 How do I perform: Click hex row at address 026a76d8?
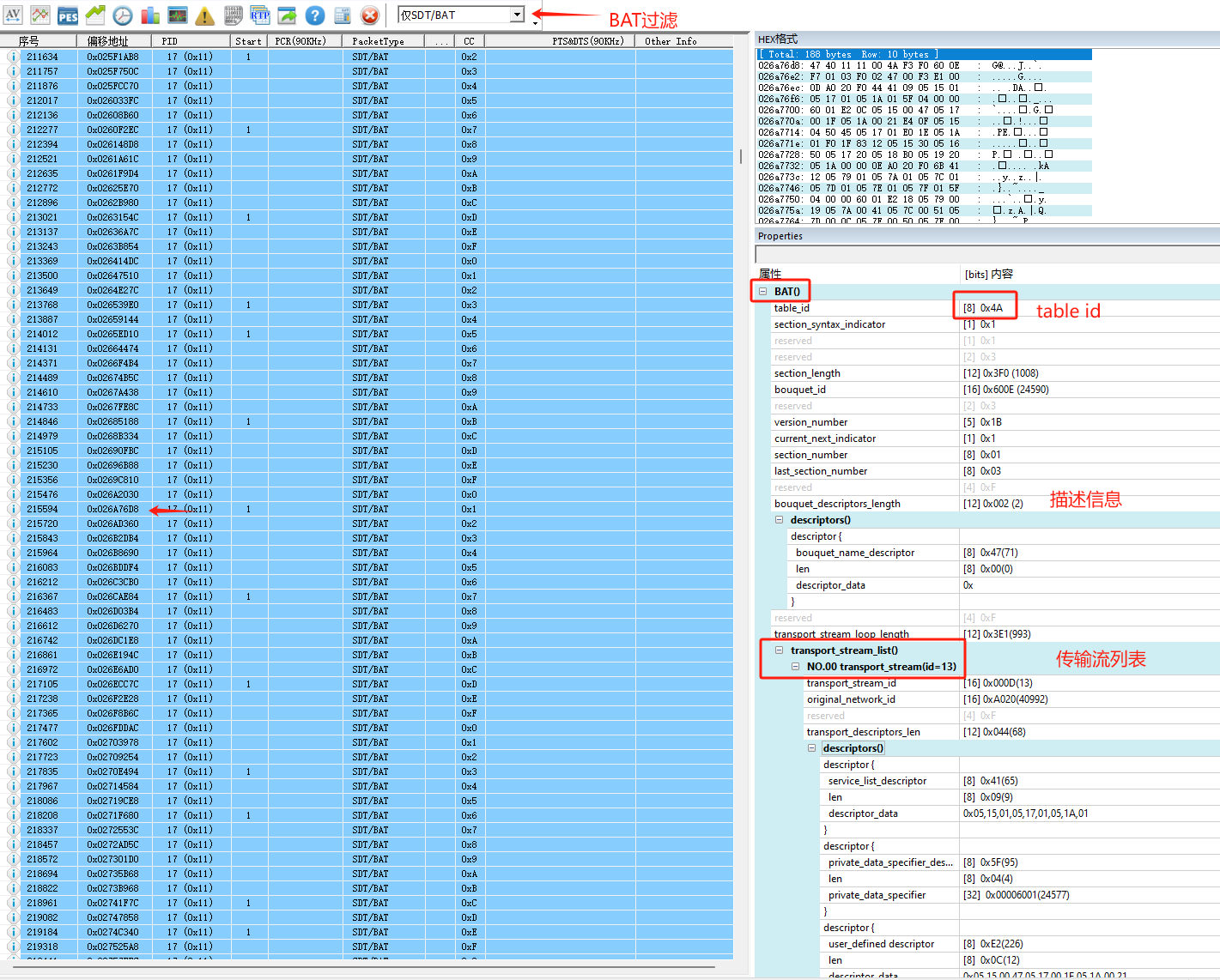point(925,65)
